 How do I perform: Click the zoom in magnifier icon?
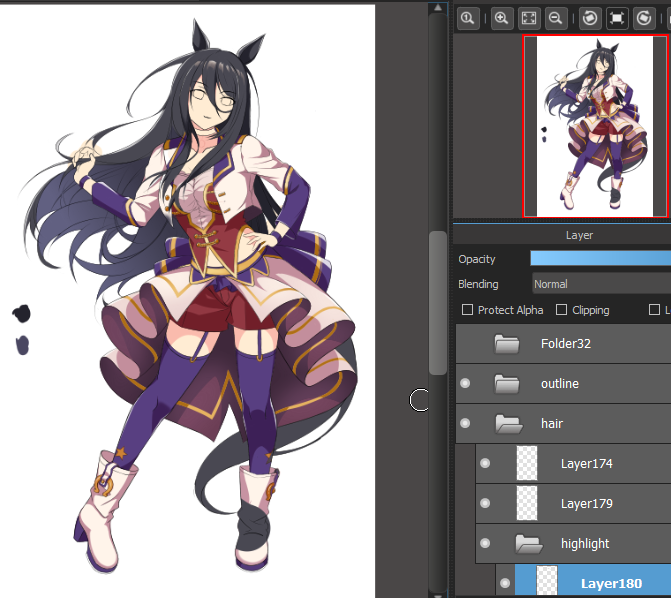click(x=502, y=18)
